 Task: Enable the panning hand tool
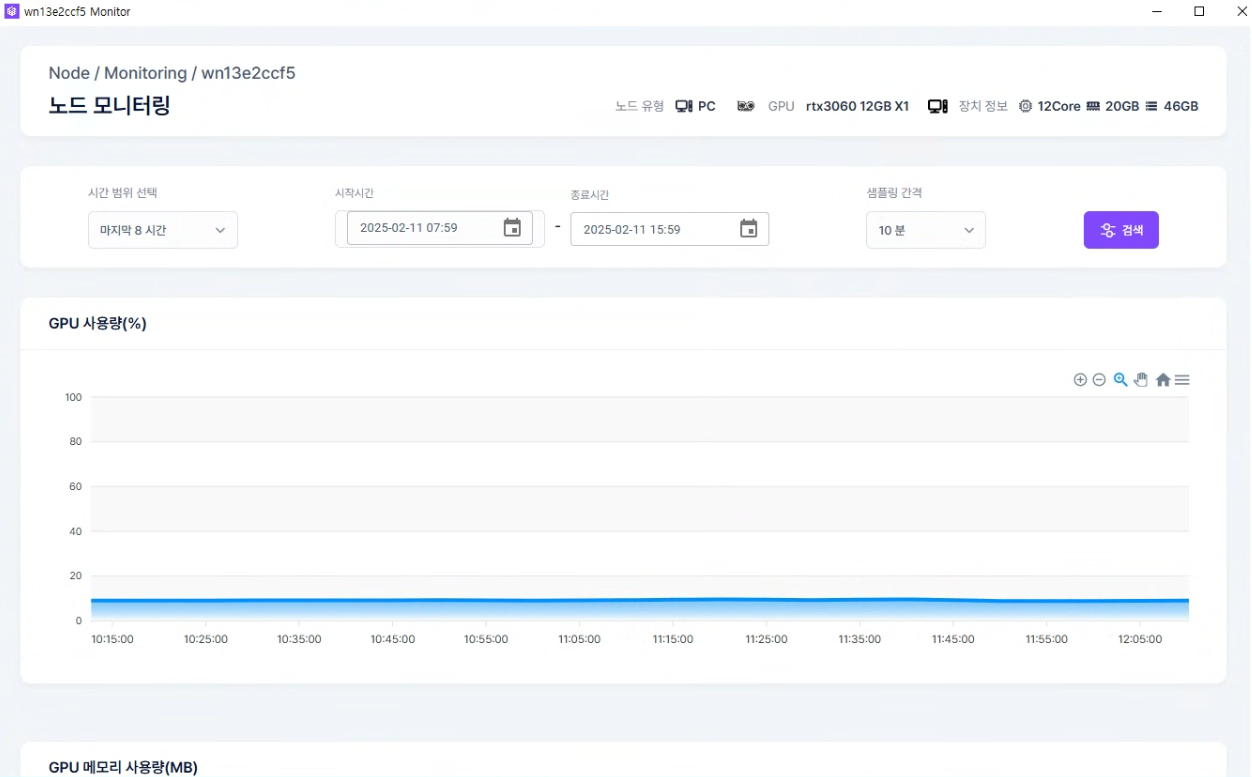point(1141,380)
